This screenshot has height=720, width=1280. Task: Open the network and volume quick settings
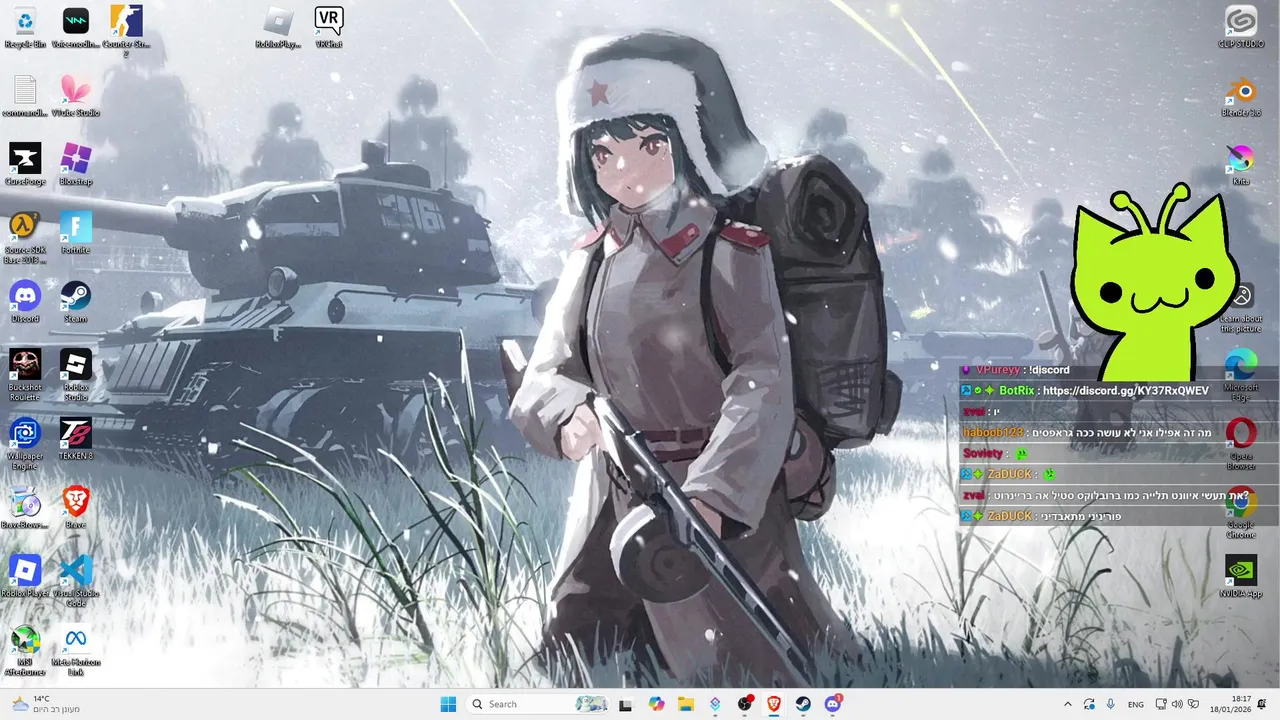click(x=1177, y=704)
